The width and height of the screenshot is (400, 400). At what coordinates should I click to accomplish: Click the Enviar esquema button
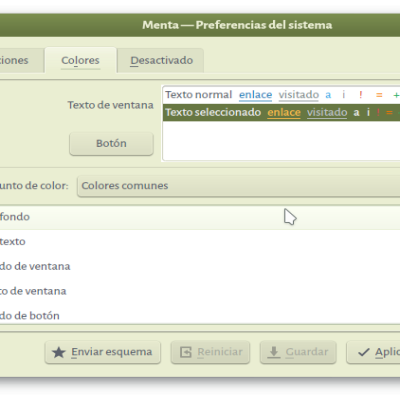(103, 352)
